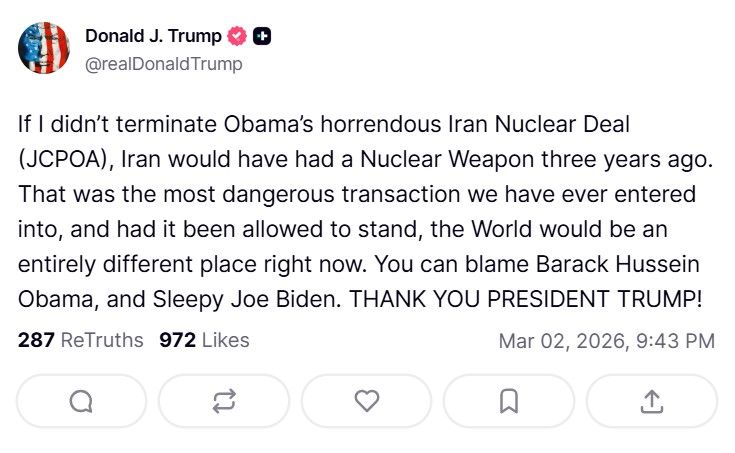This screenshot has width=735, height=453.
Task: Click the black plus badge beside name
Action: point(262,37)
